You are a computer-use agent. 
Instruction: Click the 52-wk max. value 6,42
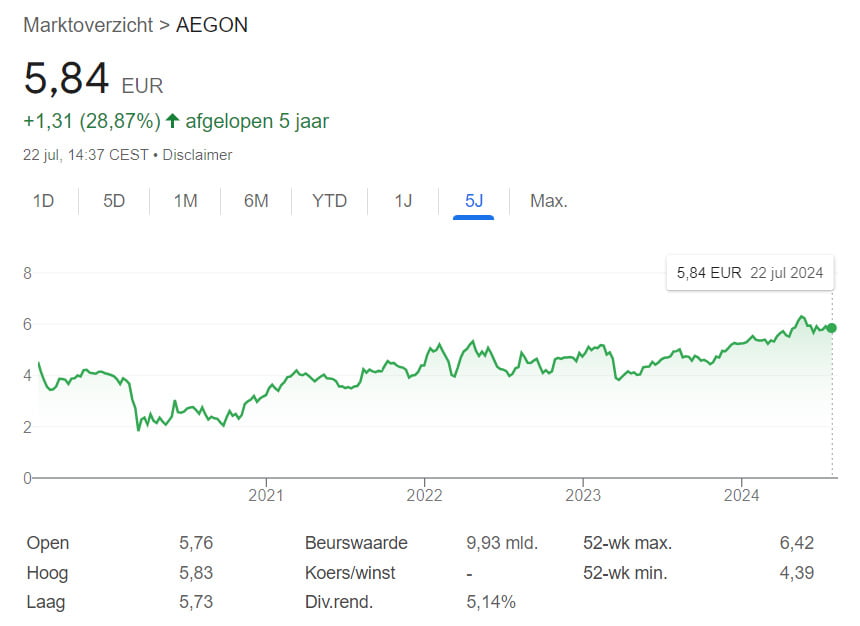(797, 544)
